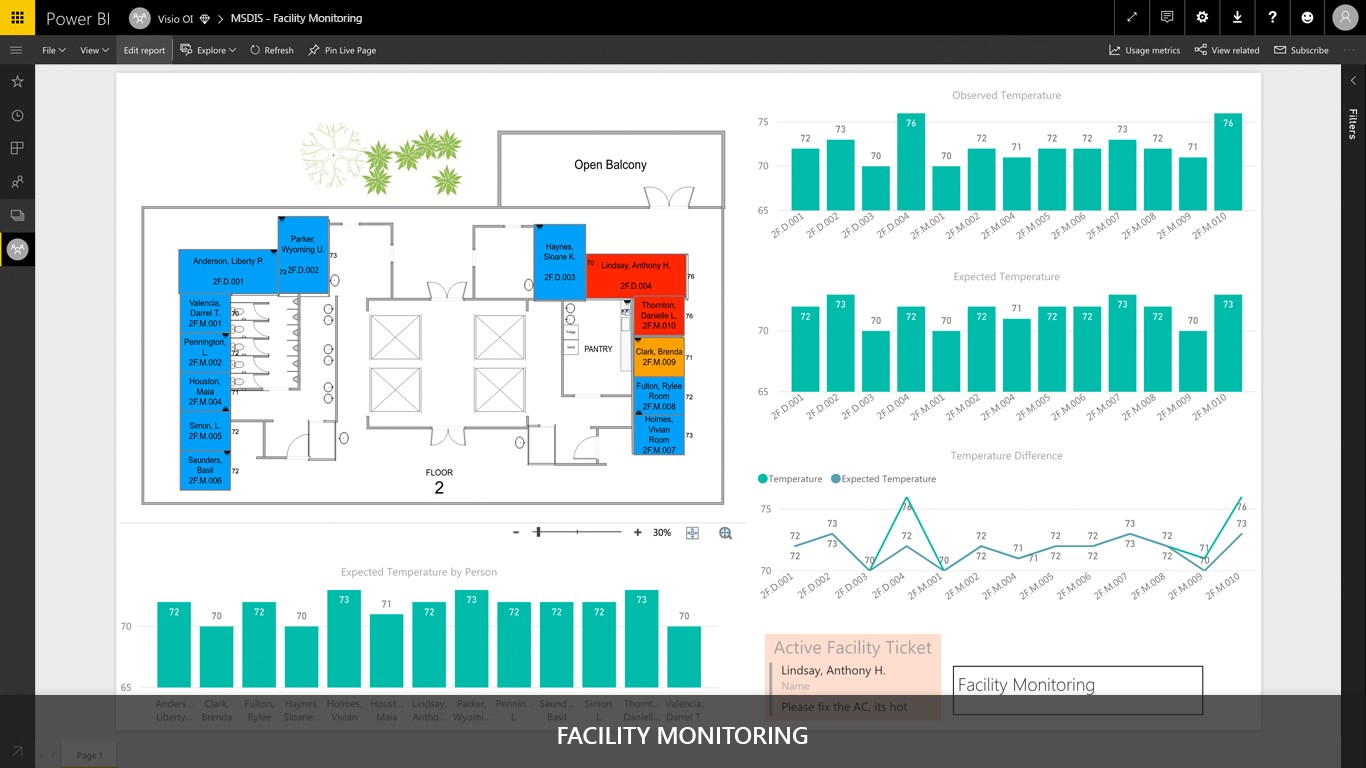Click Holmes, Vivian bar in person chart
The image size is (1366, 768).
coord(344,639)
